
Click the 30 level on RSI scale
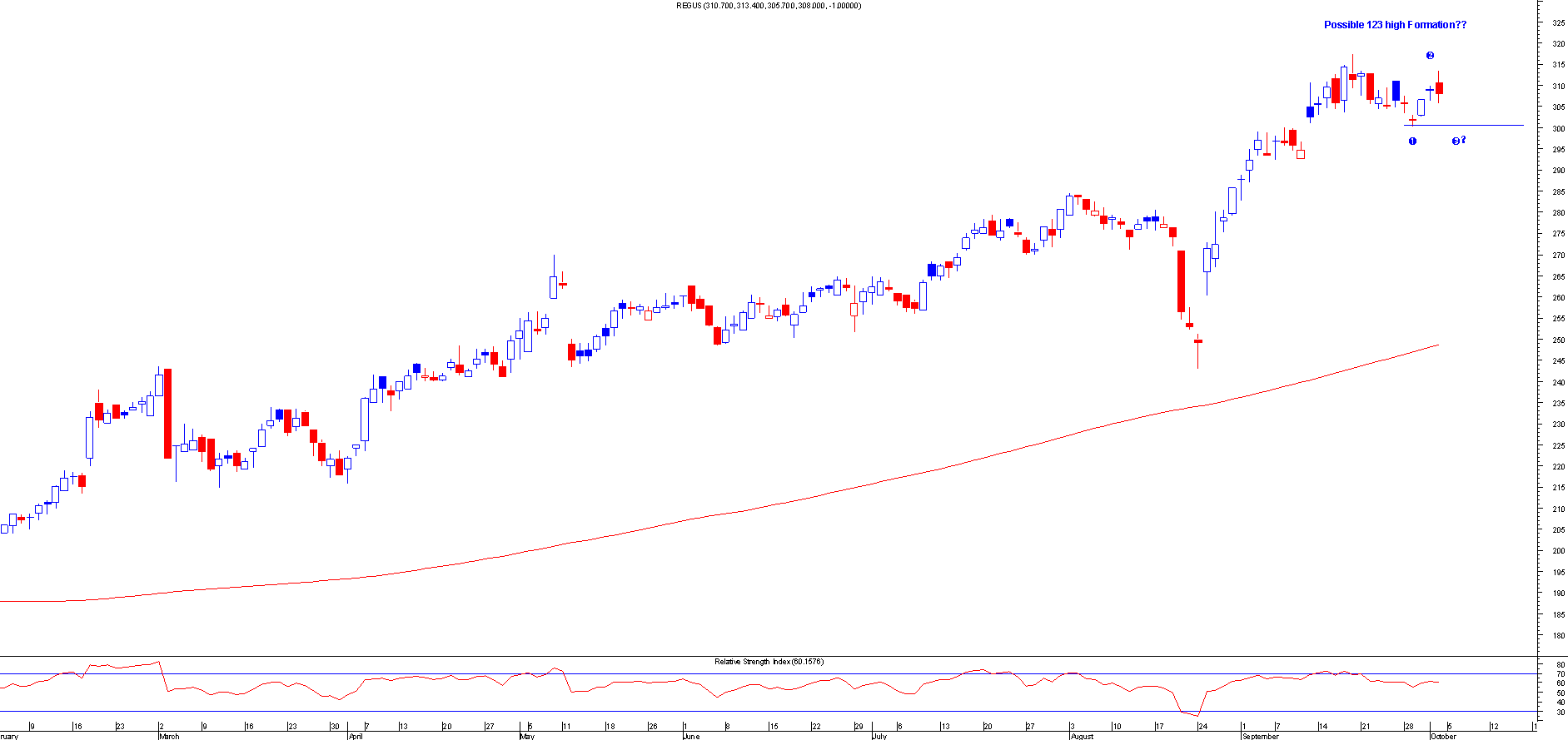click(1560, 712)
